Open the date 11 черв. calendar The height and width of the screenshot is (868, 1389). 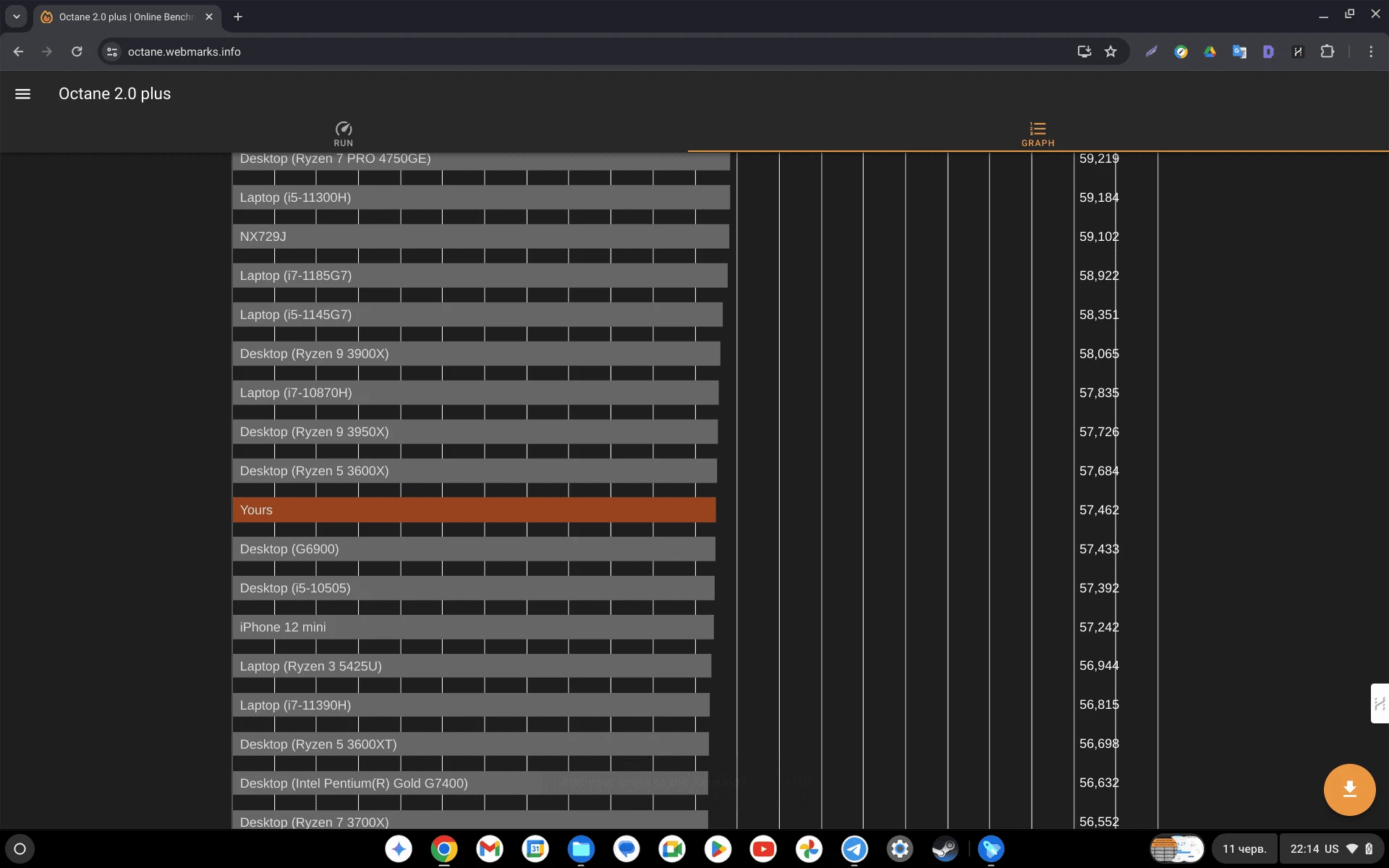(x=1244, y=848)
